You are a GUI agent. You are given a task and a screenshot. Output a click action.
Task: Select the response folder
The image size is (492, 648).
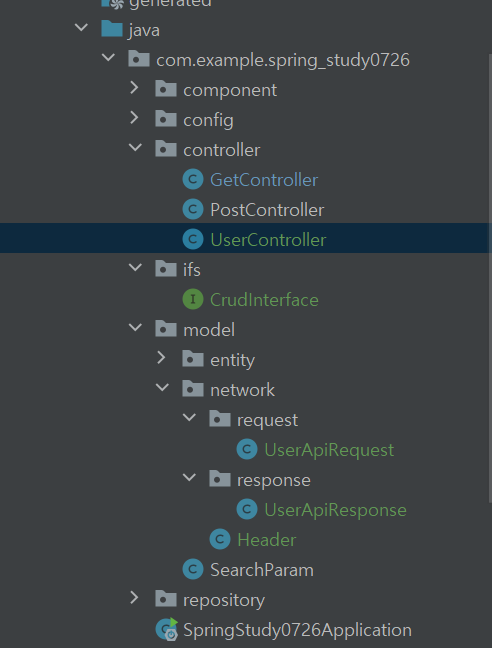pos(273,480)
